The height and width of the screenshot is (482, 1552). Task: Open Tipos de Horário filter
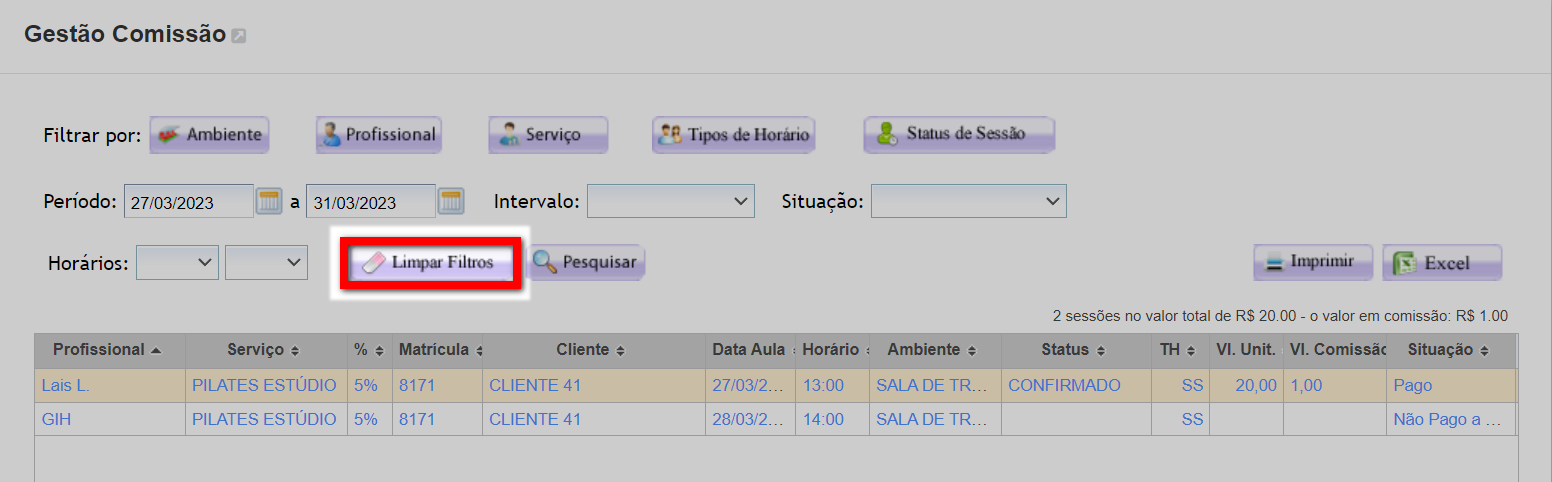click(x=733, y=135)
